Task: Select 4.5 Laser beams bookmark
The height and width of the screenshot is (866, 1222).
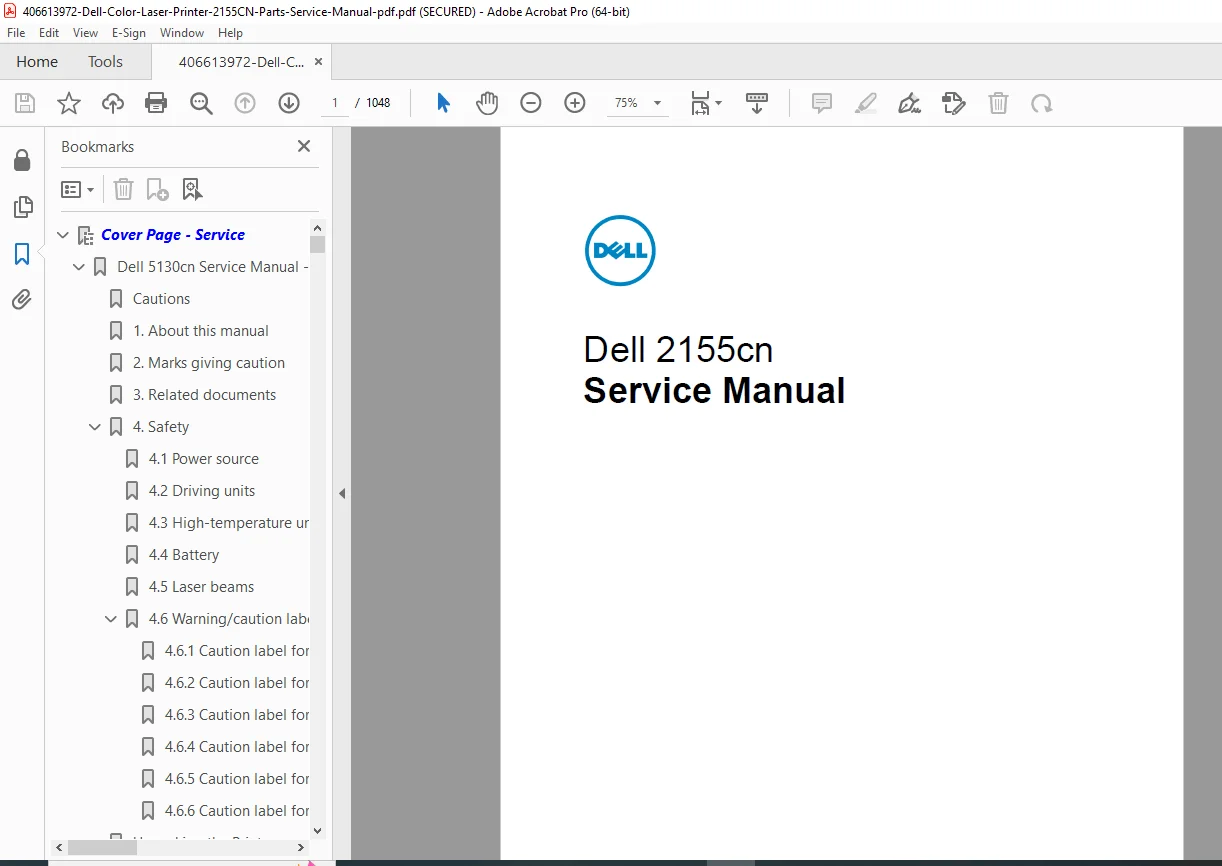Action: point(201,587)
